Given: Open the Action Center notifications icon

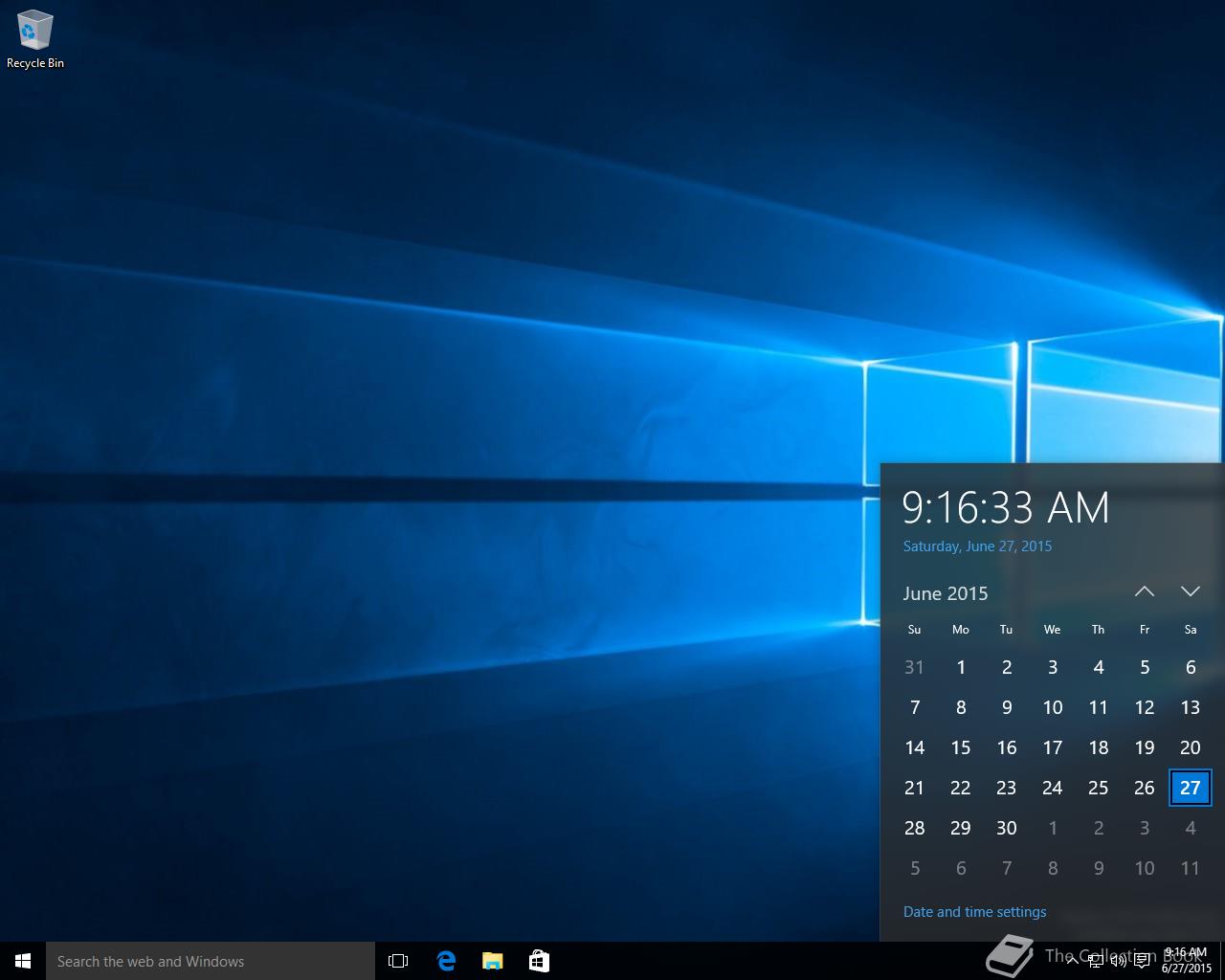Looking at the screenshot, I should 1141,961.
